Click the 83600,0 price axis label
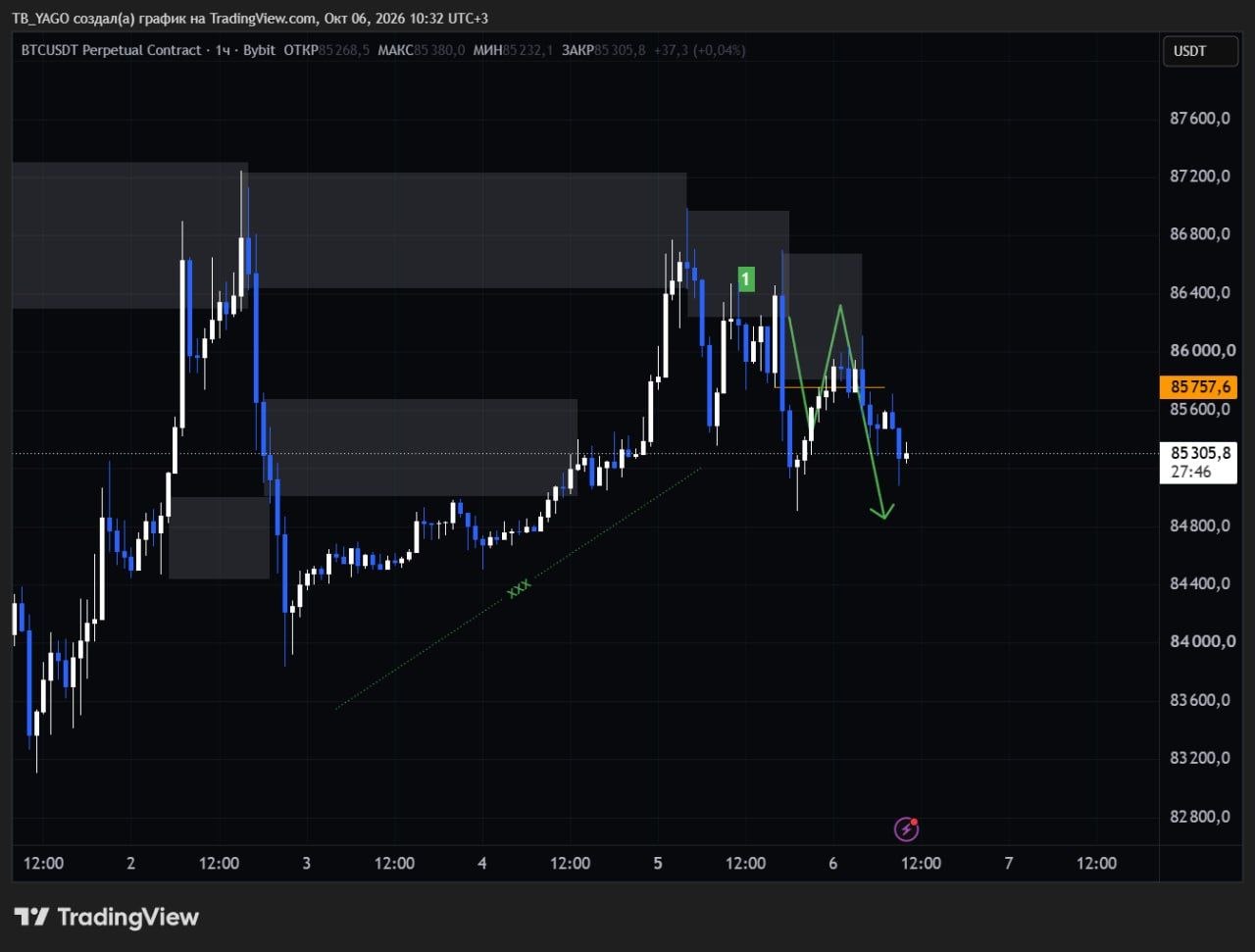This screenshot has width=1255, height=952. (1200, 700)
